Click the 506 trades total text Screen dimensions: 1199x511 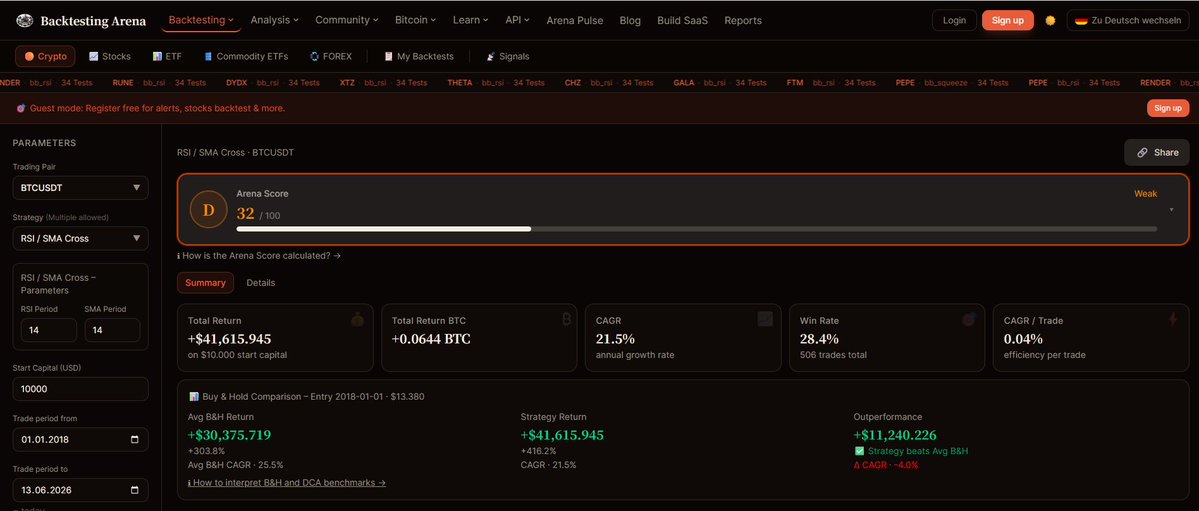pos(832,355)
